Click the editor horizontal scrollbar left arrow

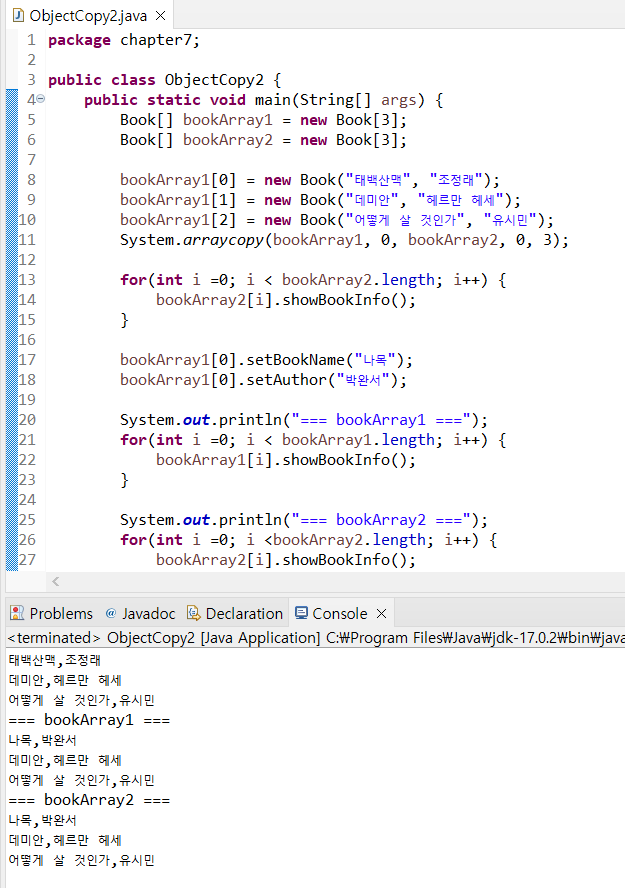56,581
